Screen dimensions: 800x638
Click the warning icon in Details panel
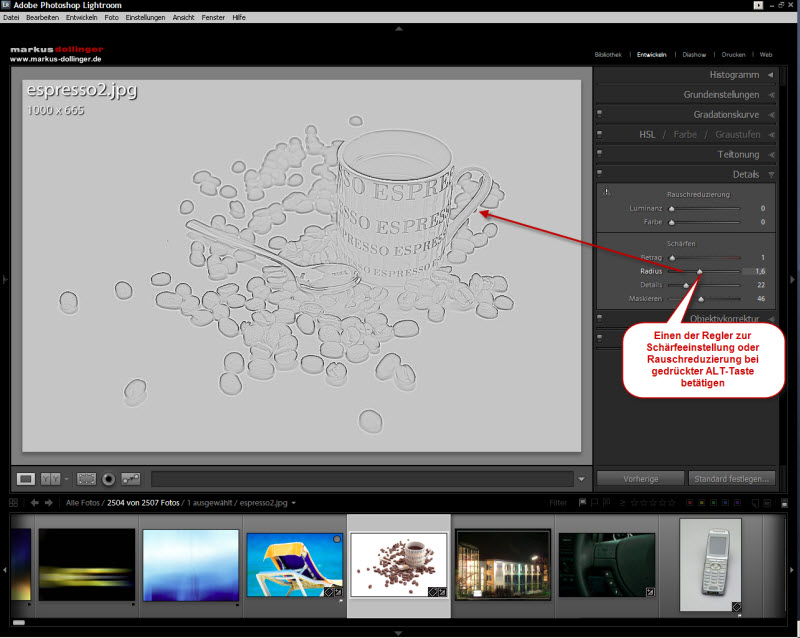click(x=606, y=192)
